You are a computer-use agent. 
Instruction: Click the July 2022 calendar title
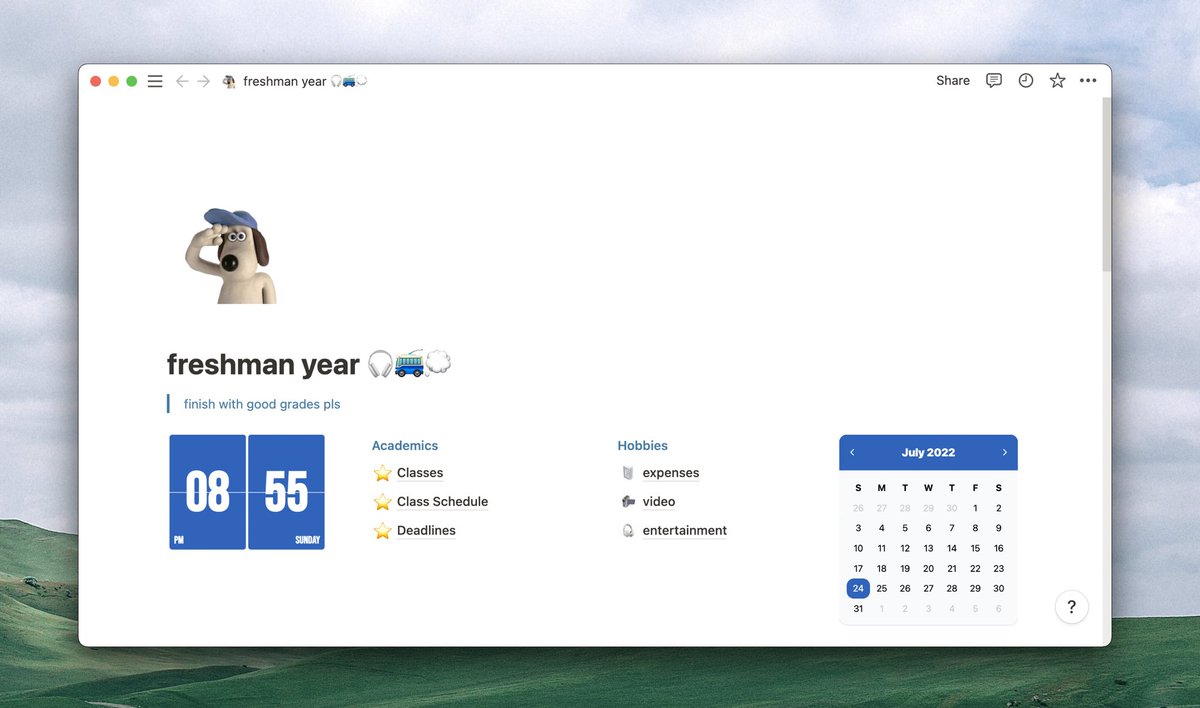(928, 453)
